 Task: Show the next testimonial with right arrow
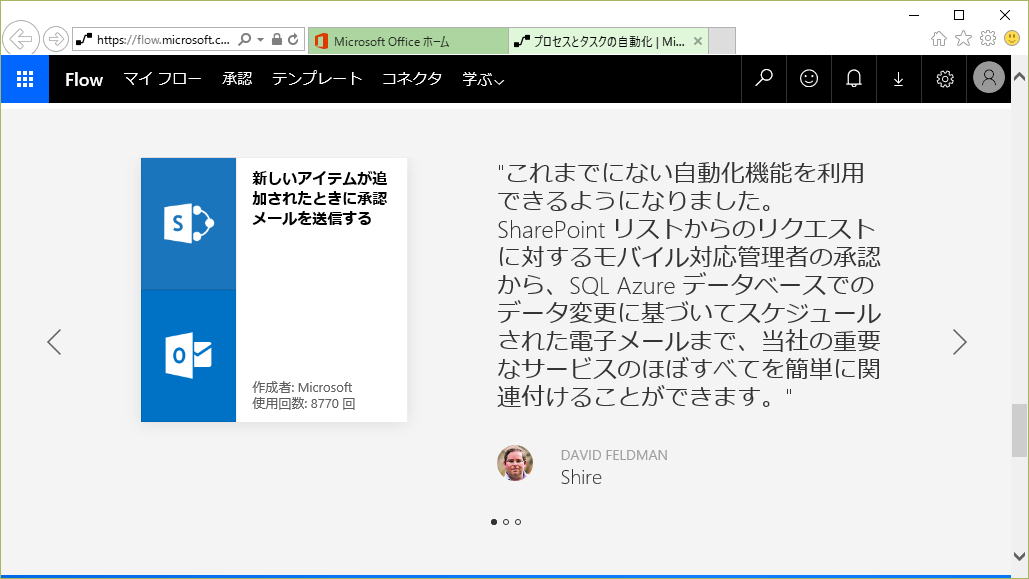[x=959, y=342]
